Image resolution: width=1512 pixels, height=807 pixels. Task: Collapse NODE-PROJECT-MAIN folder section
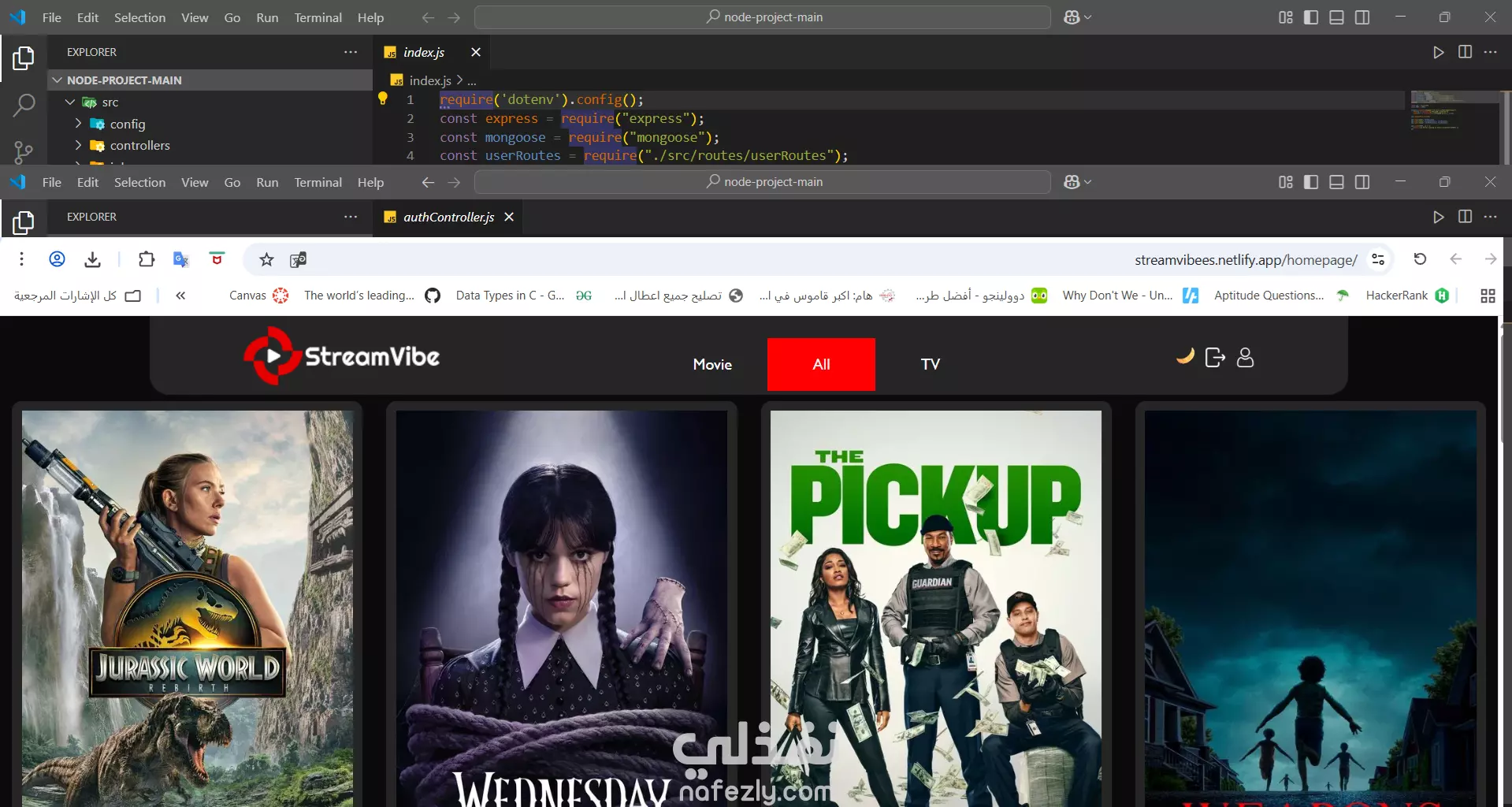210,80
